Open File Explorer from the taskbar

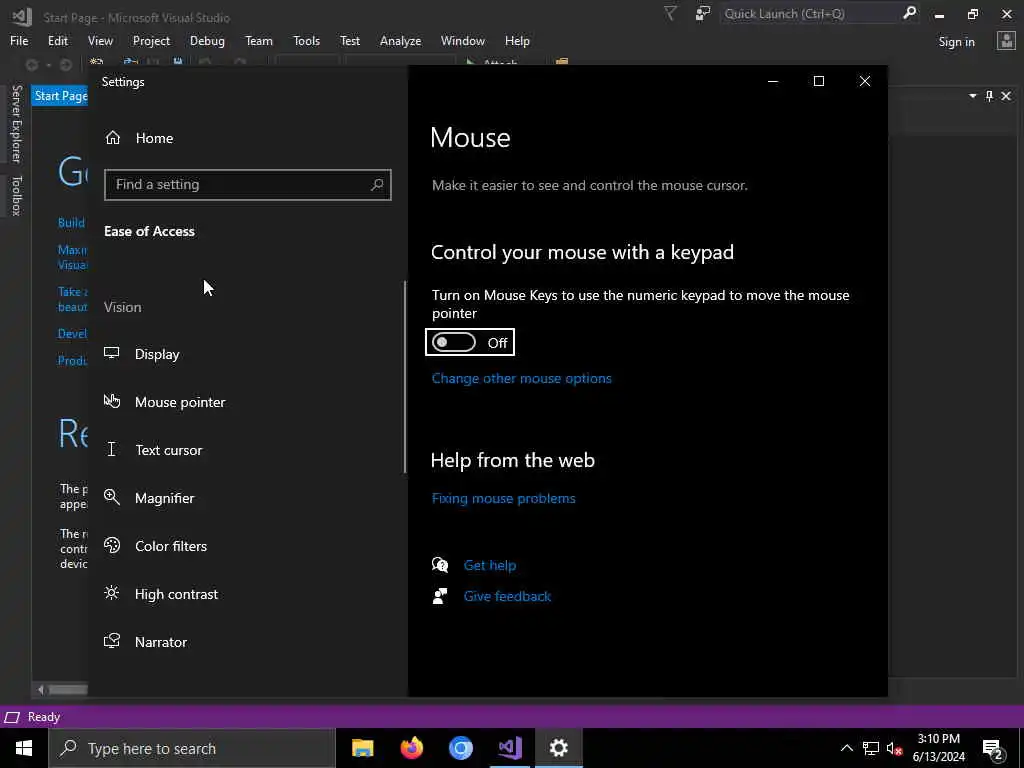point(362,748)
